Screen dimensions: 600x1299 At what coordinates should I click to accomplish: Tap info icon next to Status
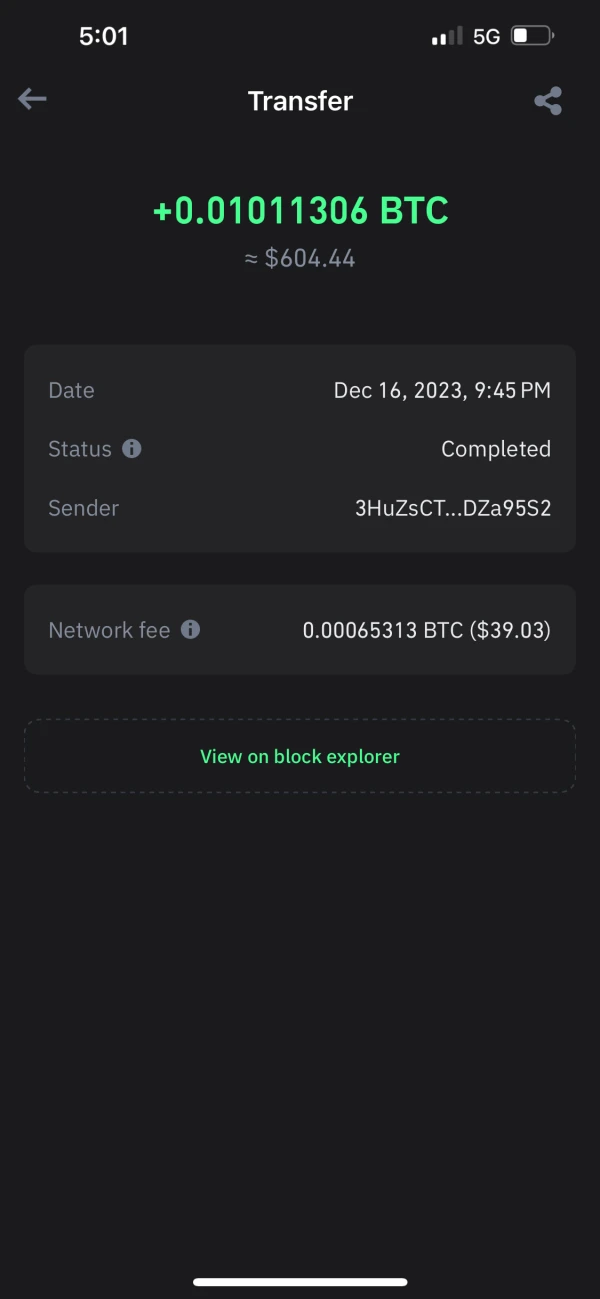click(x=131, y=449)
